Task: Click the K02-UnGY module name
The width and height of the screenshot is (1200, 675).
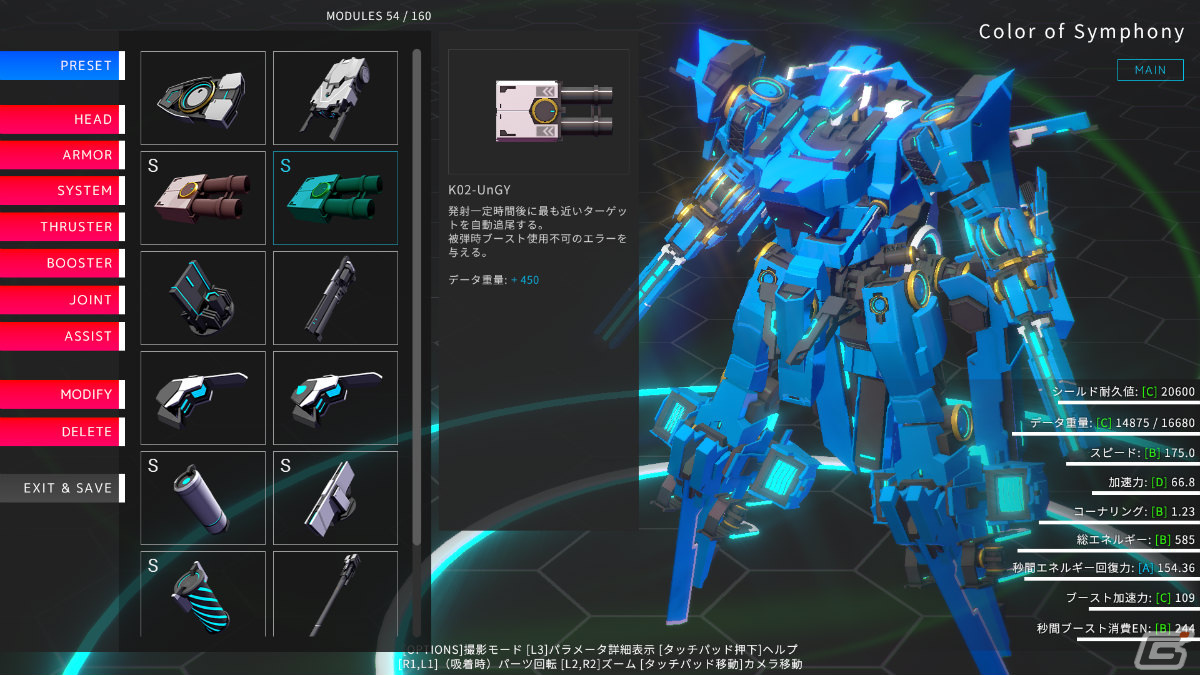Action: (480, 189)
